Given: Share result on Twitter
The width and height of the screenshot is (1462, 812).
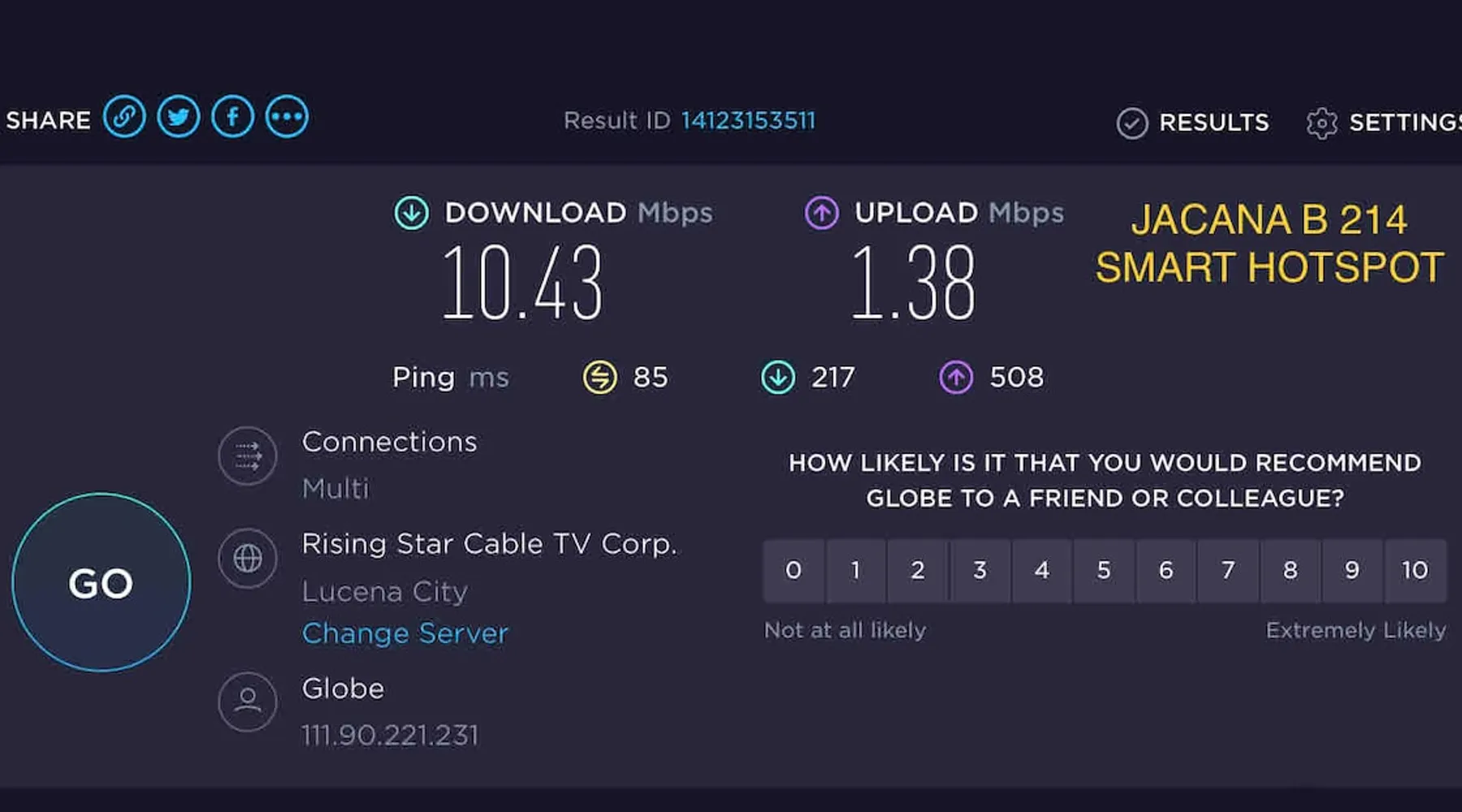Looking at the screenshot, I should 179,117.
